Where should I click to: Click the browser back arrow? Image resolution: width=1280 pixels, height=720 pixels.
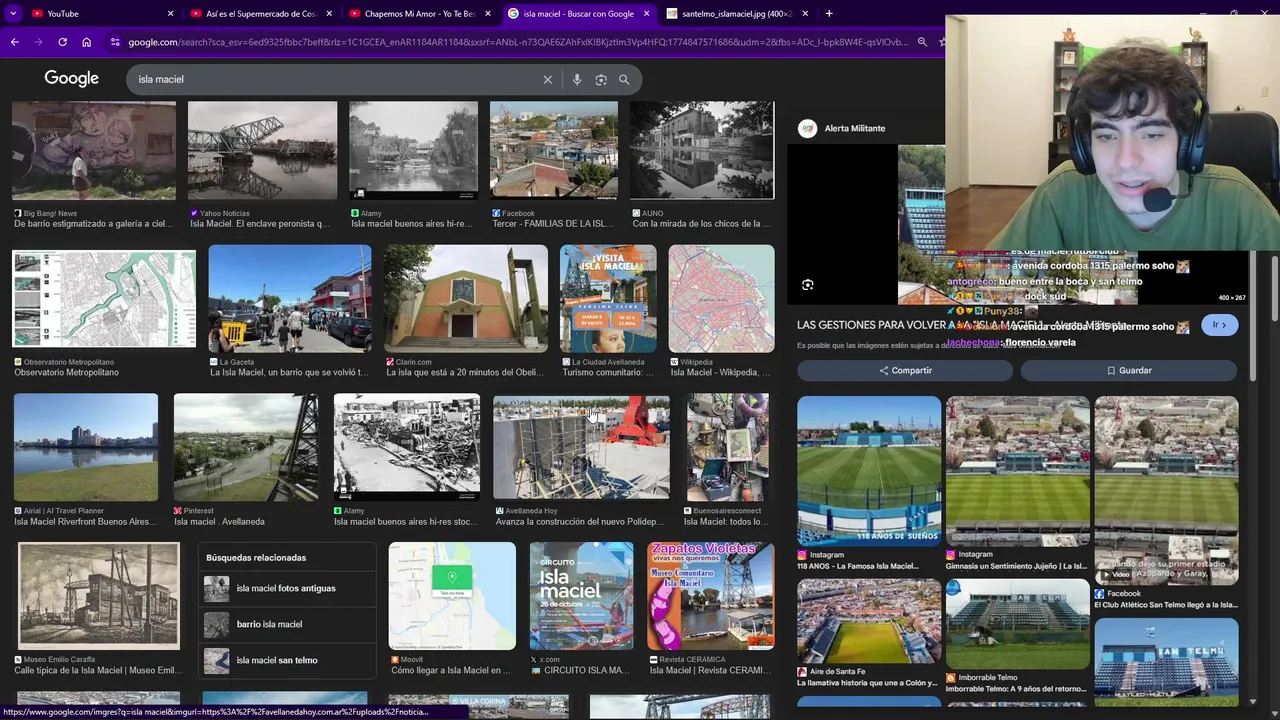pyautogui.click(x=14, y=42)
